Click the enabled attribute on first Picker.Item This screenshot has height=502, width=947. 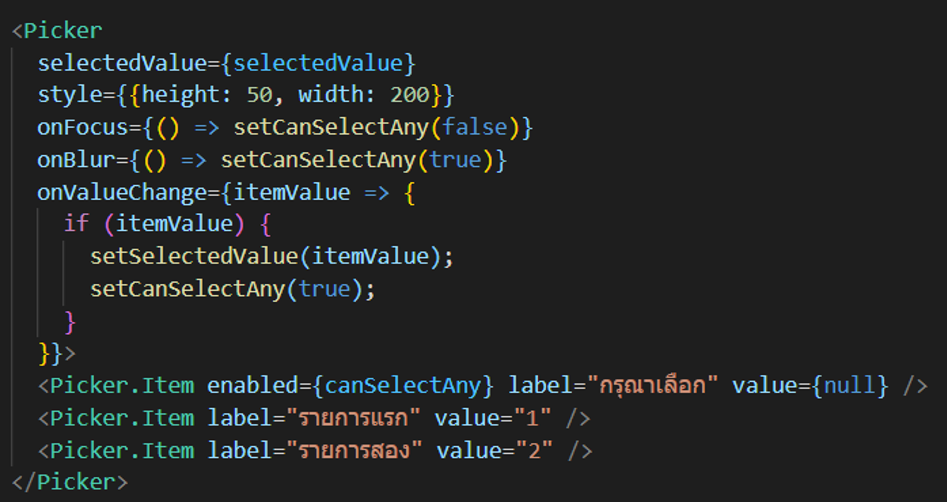pos(252,385)
